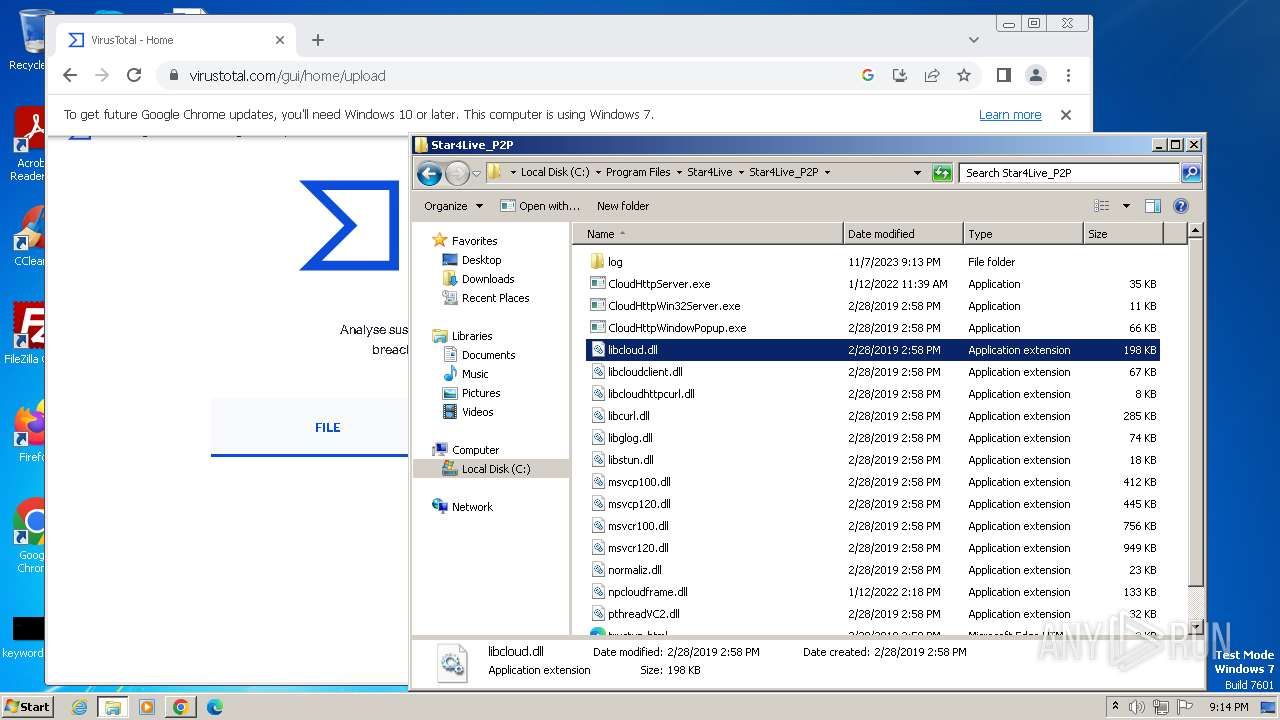1280x720 pixels.
Task: Open Organize menu in Explorer
Action: tap(453, 206)
